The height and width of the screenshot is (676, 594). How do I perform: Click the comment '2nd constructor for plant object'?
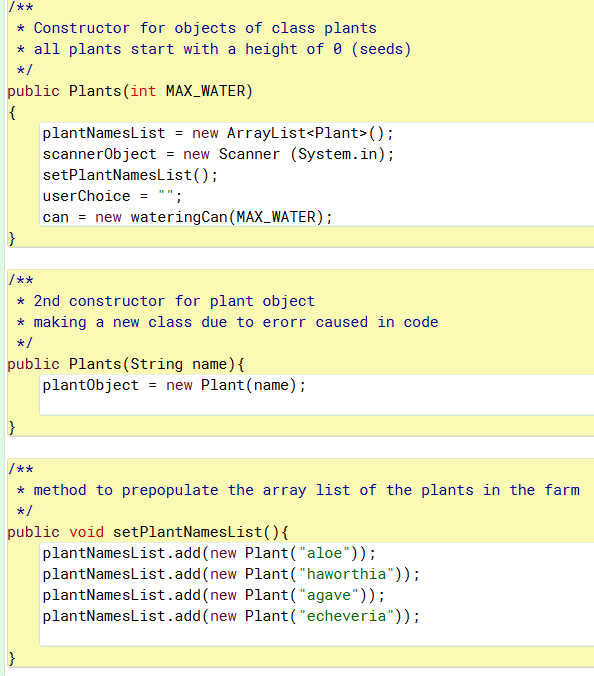[x=174, y=301]
